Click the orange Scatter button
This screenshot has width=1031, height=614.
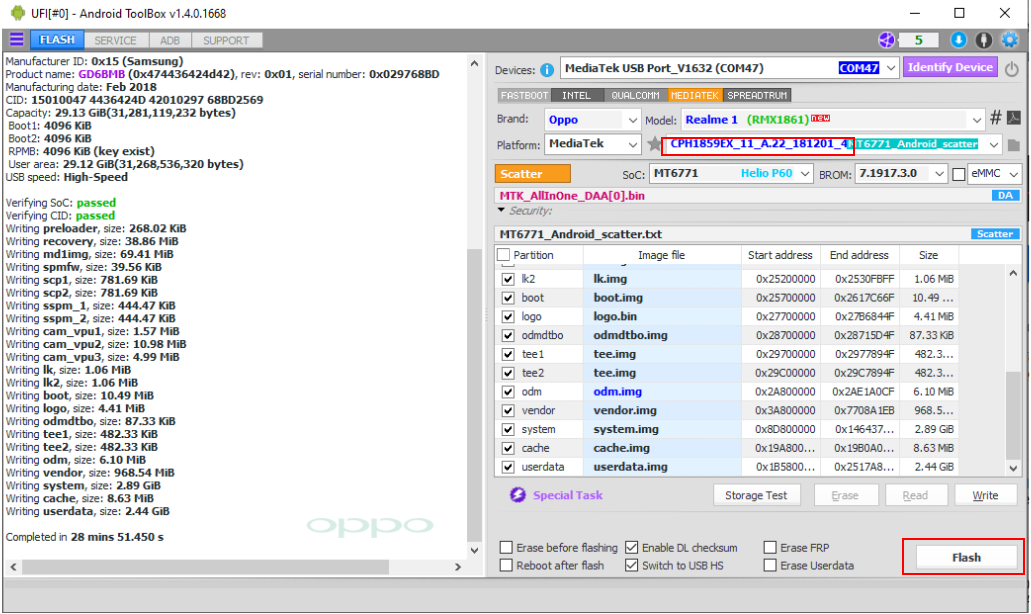coord(533,174)
